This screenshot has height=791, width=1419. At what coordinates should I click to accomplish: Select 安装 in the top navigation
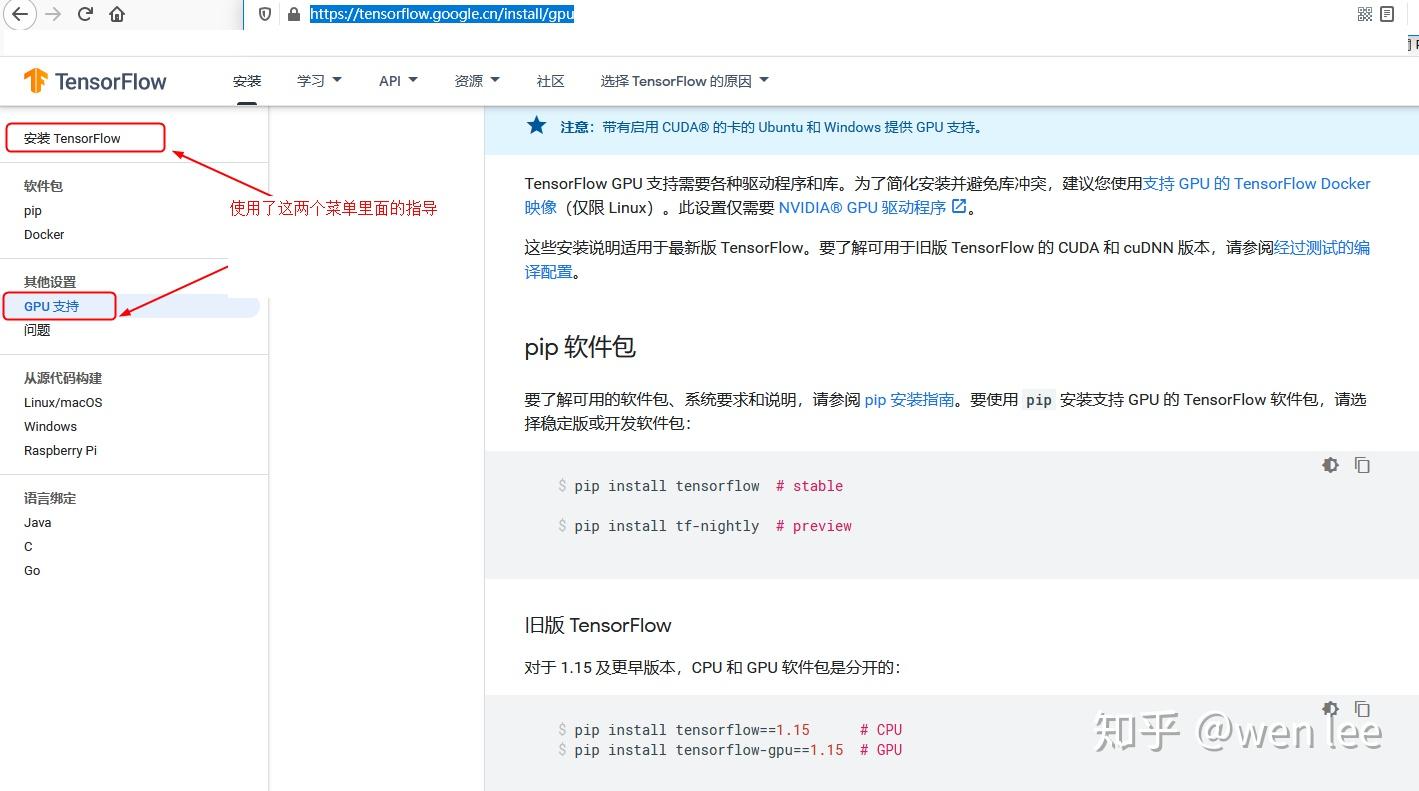(x=246, y=80)
